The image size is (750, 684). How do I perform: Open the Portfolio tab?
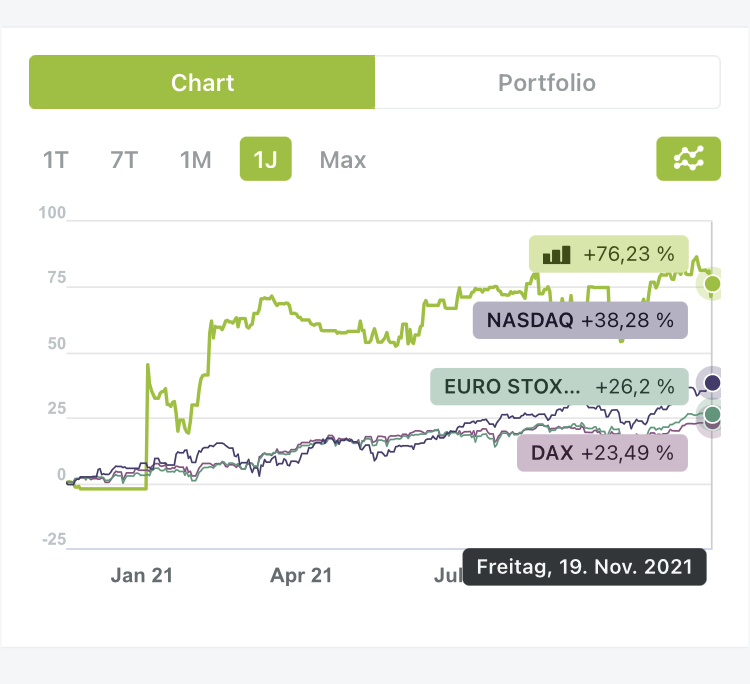[x=547, y=82]
